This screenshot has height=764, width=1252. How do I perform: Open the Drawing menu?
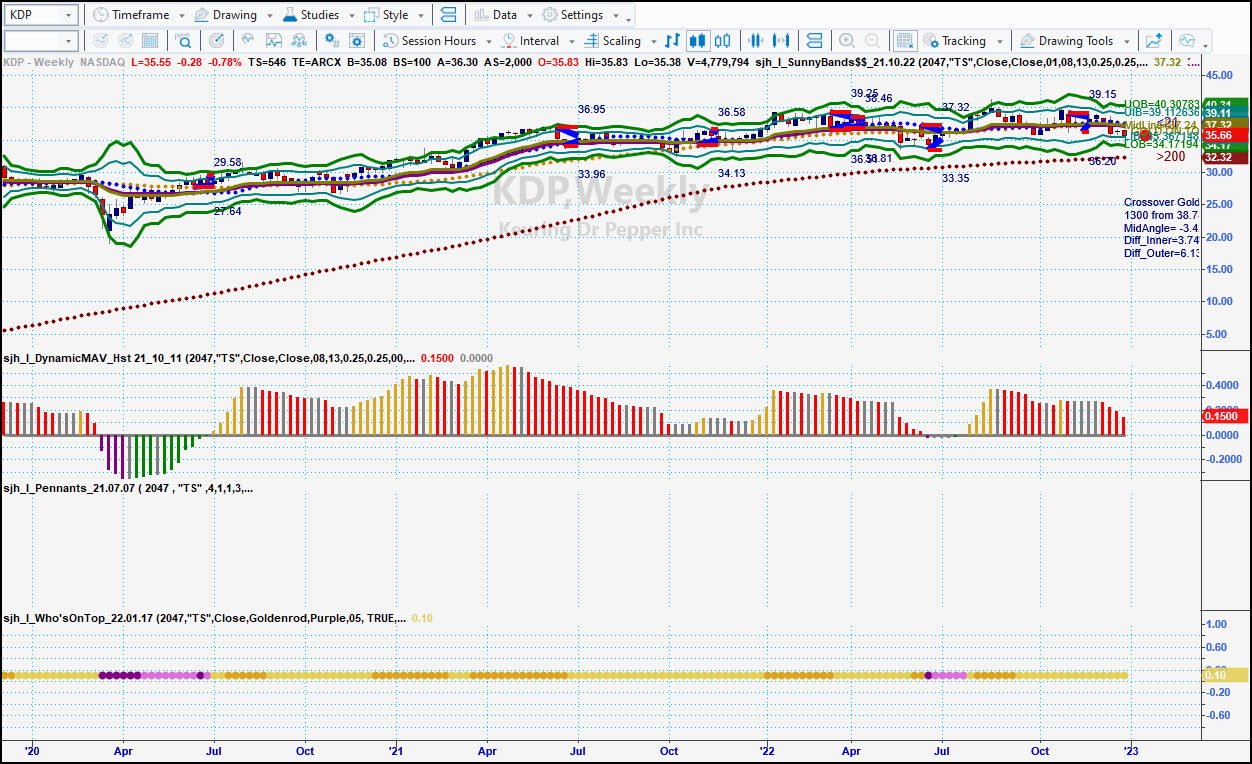(x=233, y=15)
